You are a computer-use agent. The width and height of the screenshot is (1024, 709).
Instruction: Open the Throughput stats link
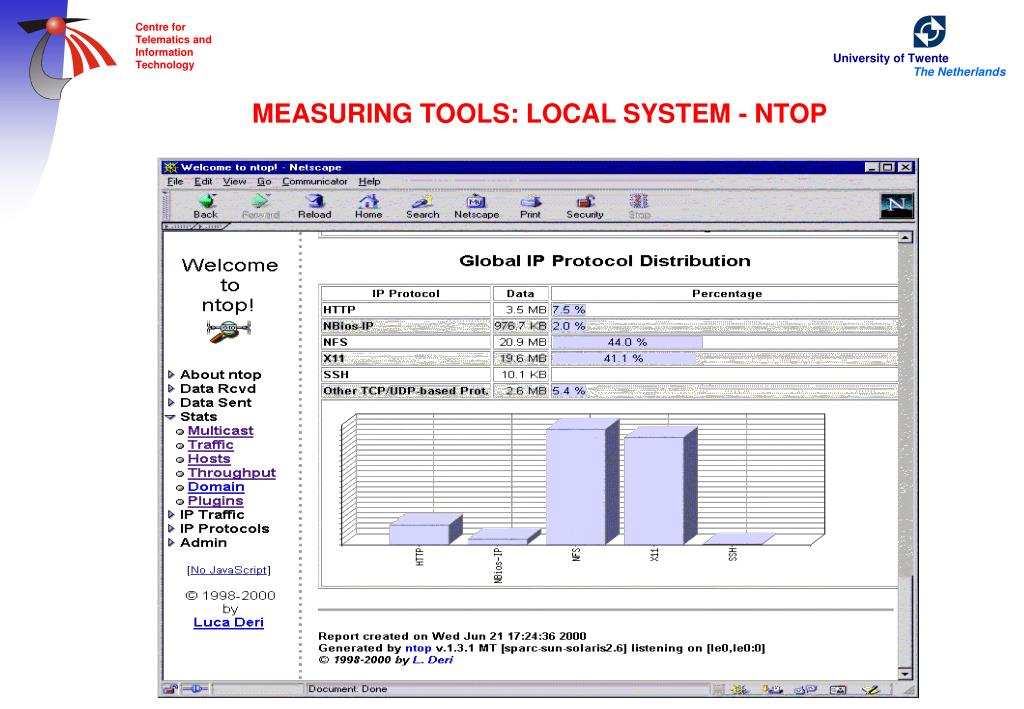coord(231,473)
